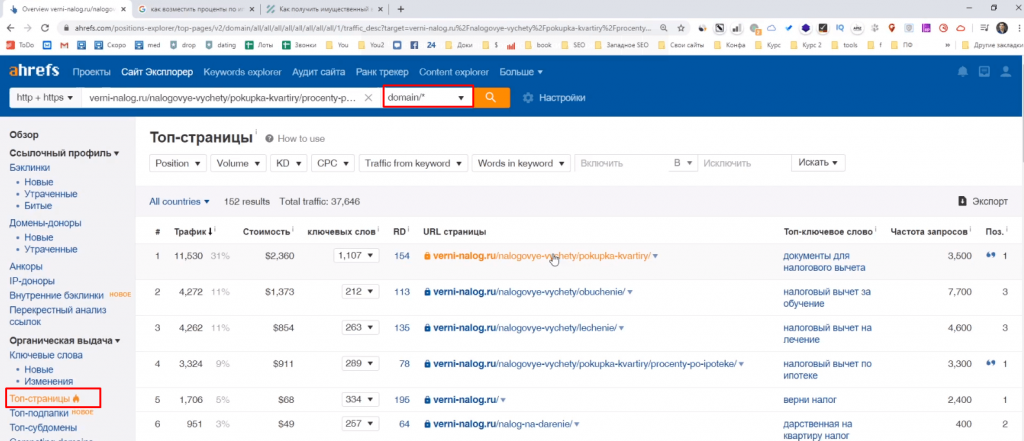
Task: Open Домены-доноры in the sidebar
Action: pyautogui.click(x=45, y=223)
